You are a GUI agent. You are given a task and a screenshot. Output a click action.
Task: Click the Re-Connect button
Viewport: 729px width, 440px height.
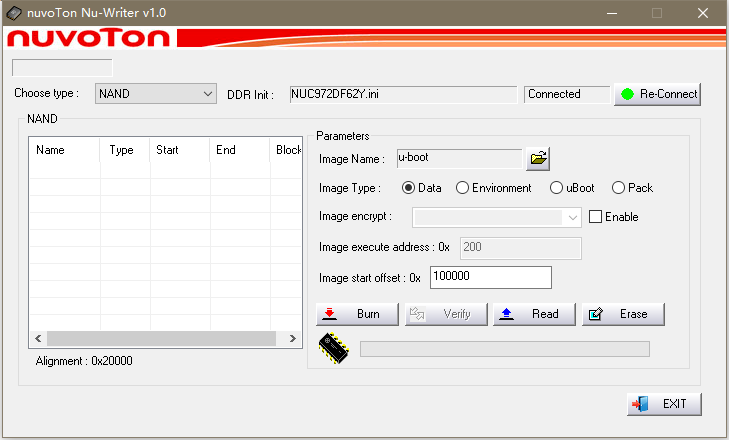(657, 94)
